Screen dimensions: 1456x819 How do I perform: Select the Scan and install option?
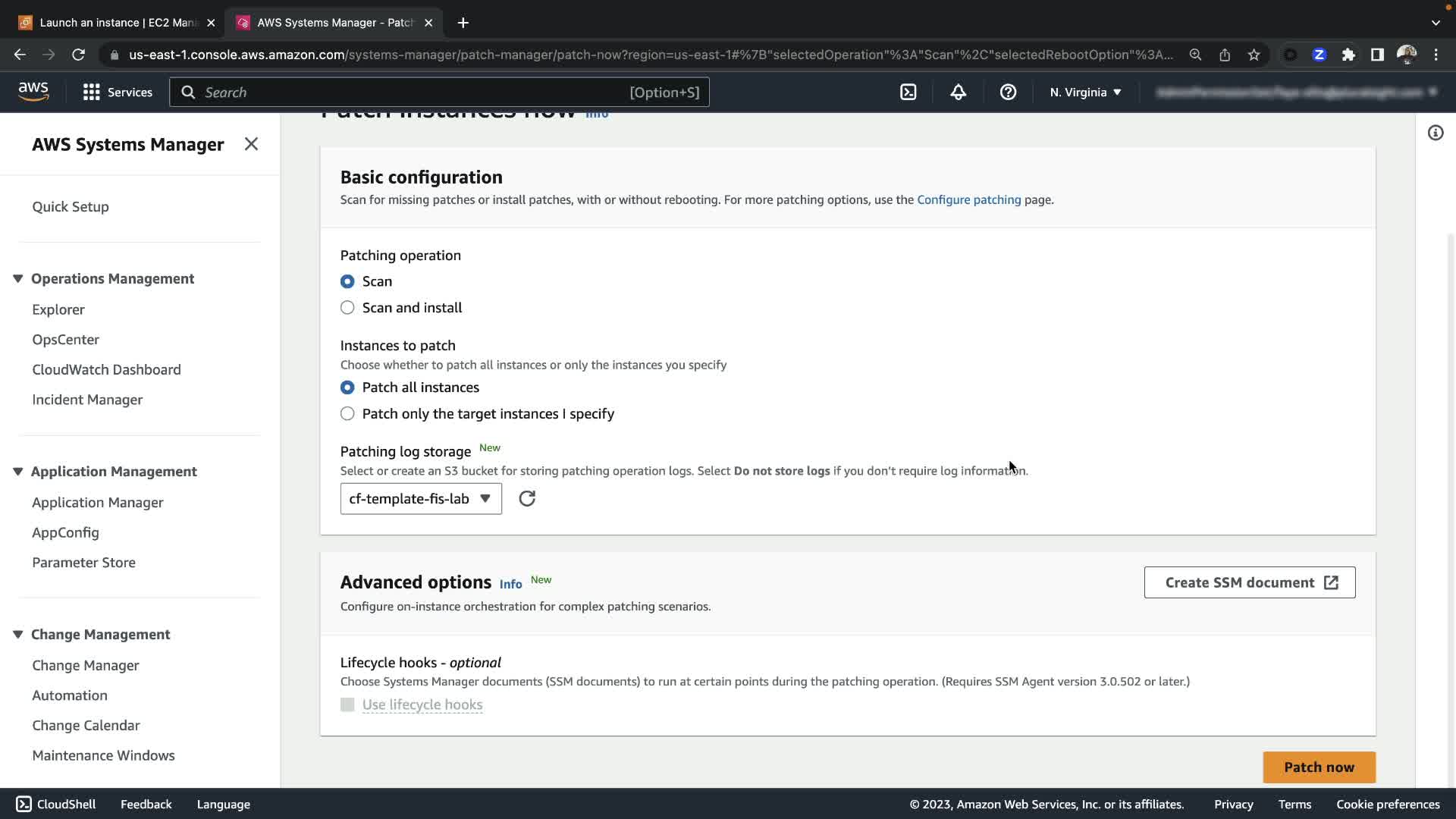click(x=347, y=307)
